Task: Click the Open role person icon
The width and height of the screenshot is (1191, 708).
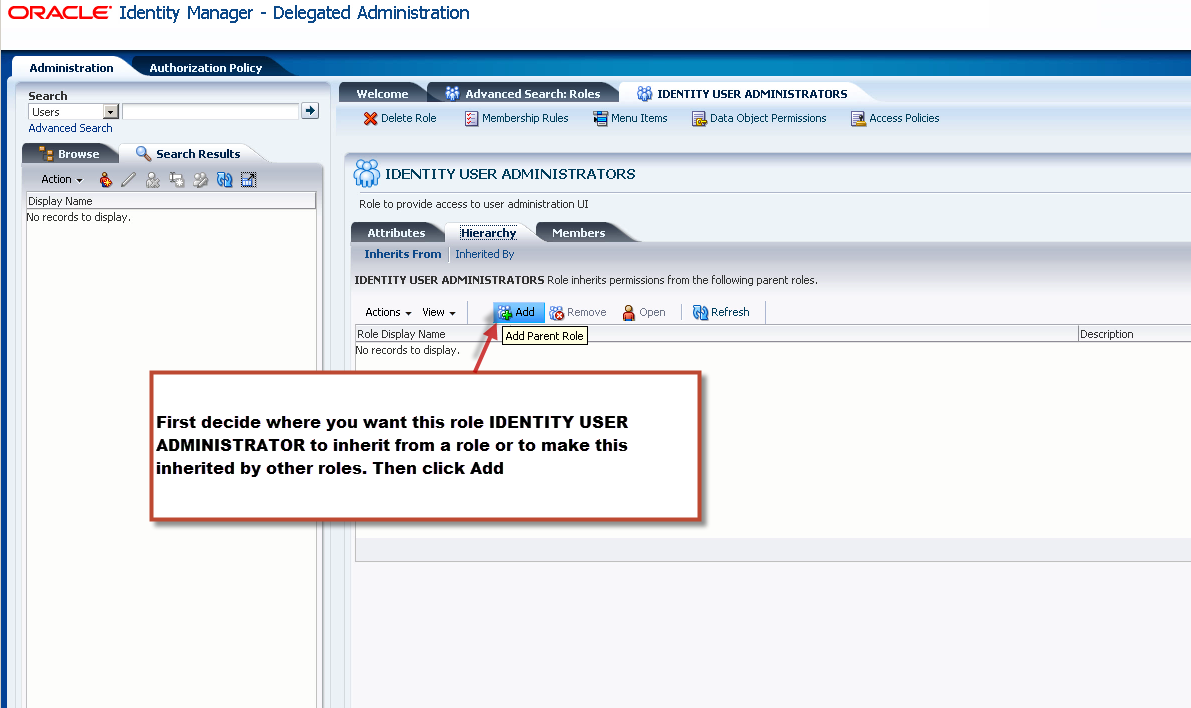Action: [x=629, y=312]
